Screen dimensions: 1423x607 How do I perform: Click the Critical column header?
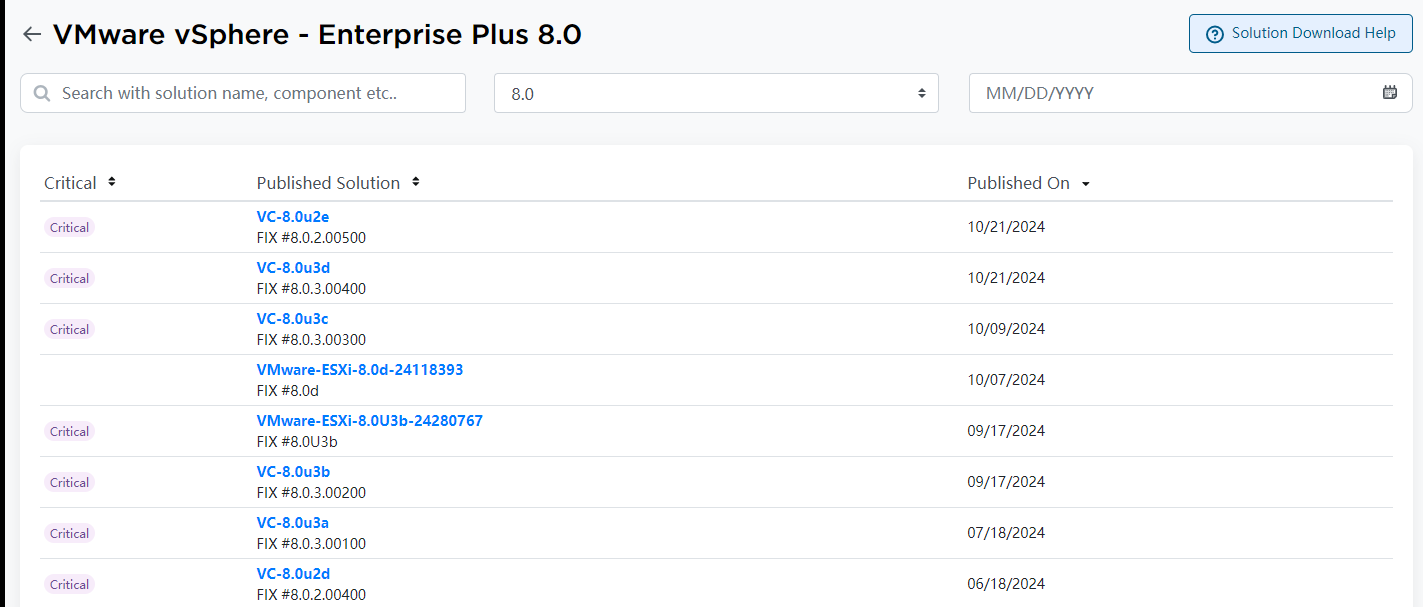(x=70, y=183)
